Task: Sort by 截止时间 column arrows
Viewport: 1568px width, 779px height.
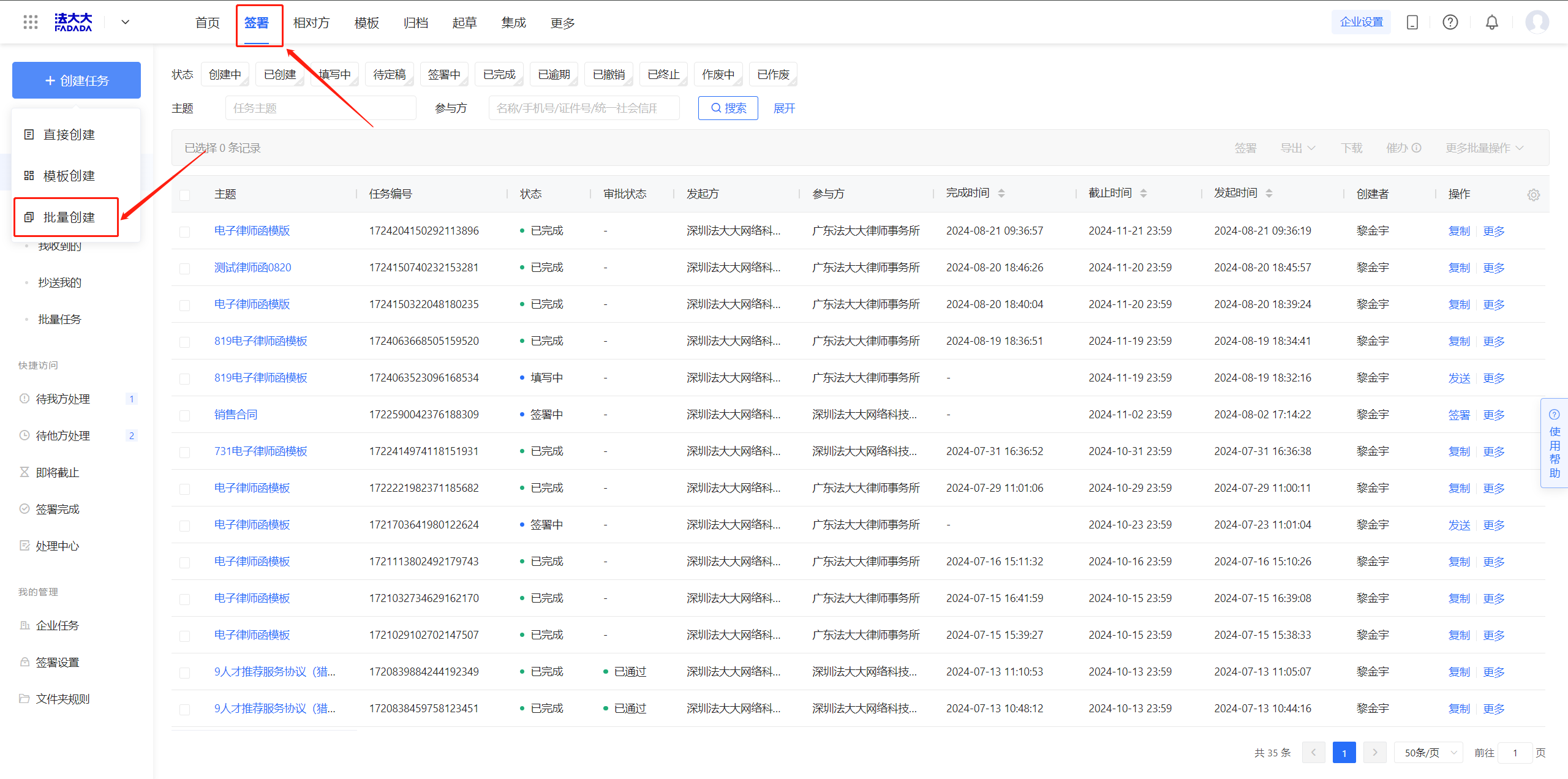Action: point(1144,194)
